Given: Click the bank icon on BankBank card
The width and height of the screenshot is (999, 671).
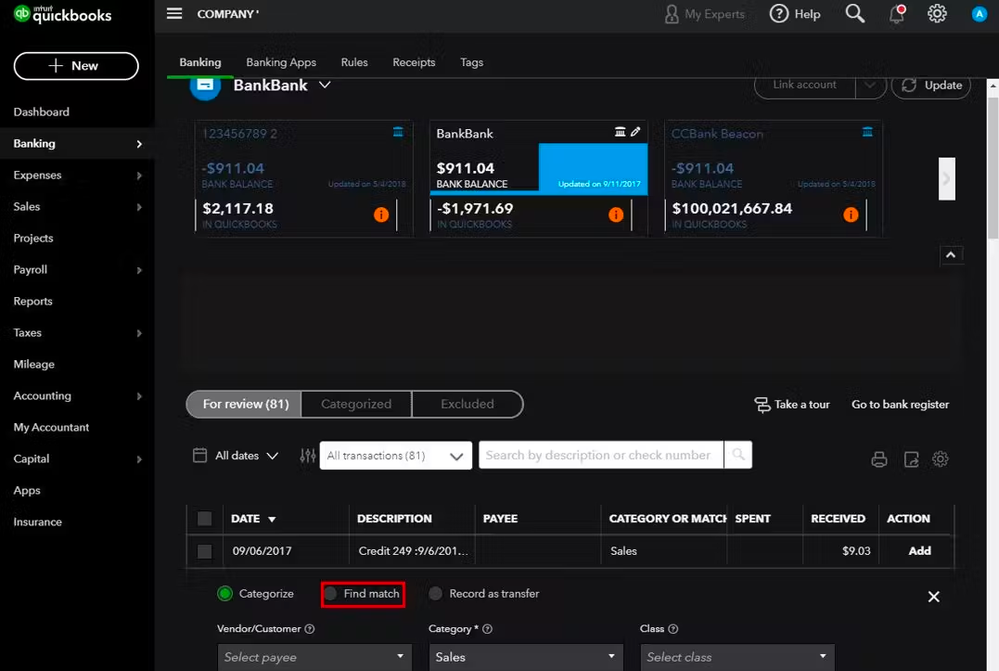Looking at the screenshot, I should coord(620,132).
